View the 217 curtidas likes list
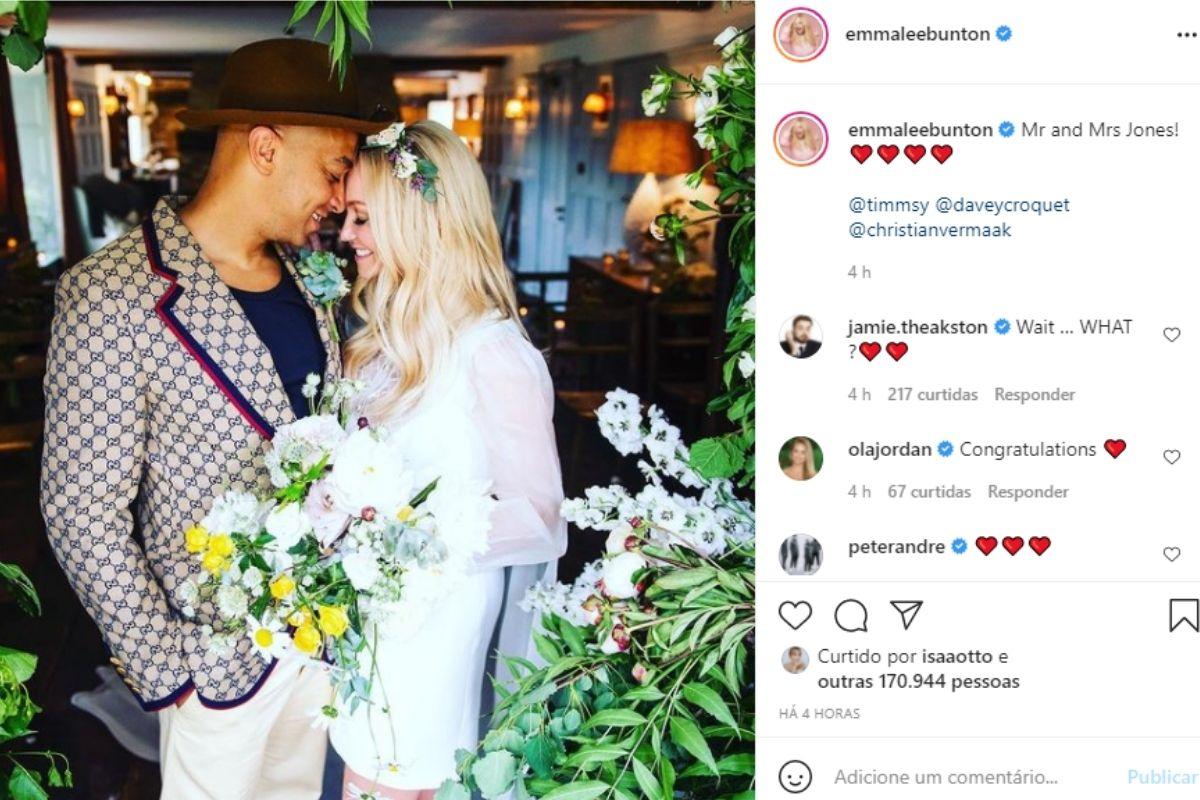This screenshot has width=1200, height=800. click(933, 394)
